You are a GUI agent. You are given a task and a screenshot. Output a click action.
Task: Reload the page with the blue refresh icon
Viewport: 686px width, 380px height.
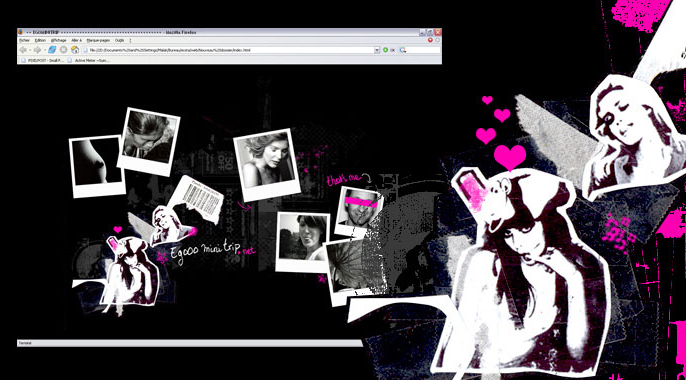click(52, 50)
